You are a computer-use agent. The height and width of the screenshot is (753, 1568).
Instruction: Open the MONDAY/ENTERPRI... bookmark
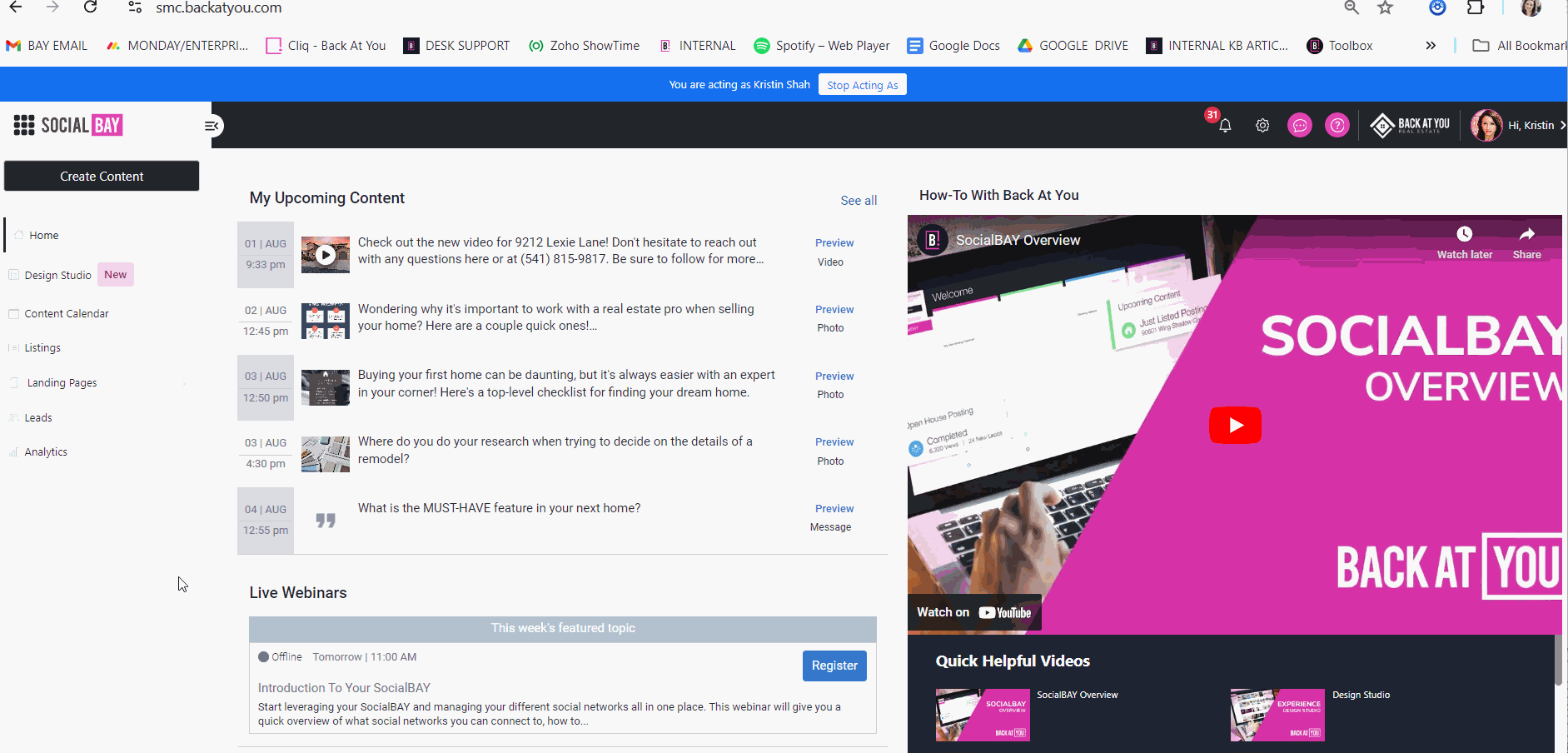pyautogui.click(x=177, y=46)
